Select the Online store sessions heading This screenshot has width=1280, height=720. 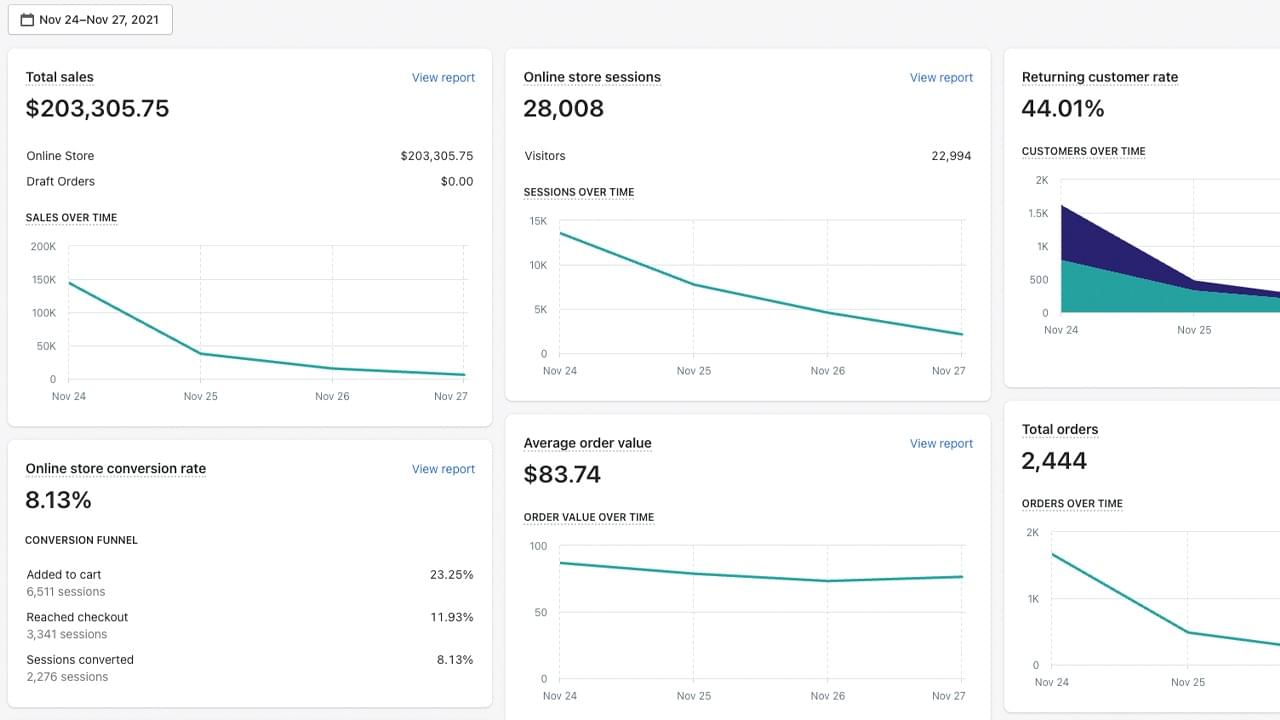tap(592, 78)
